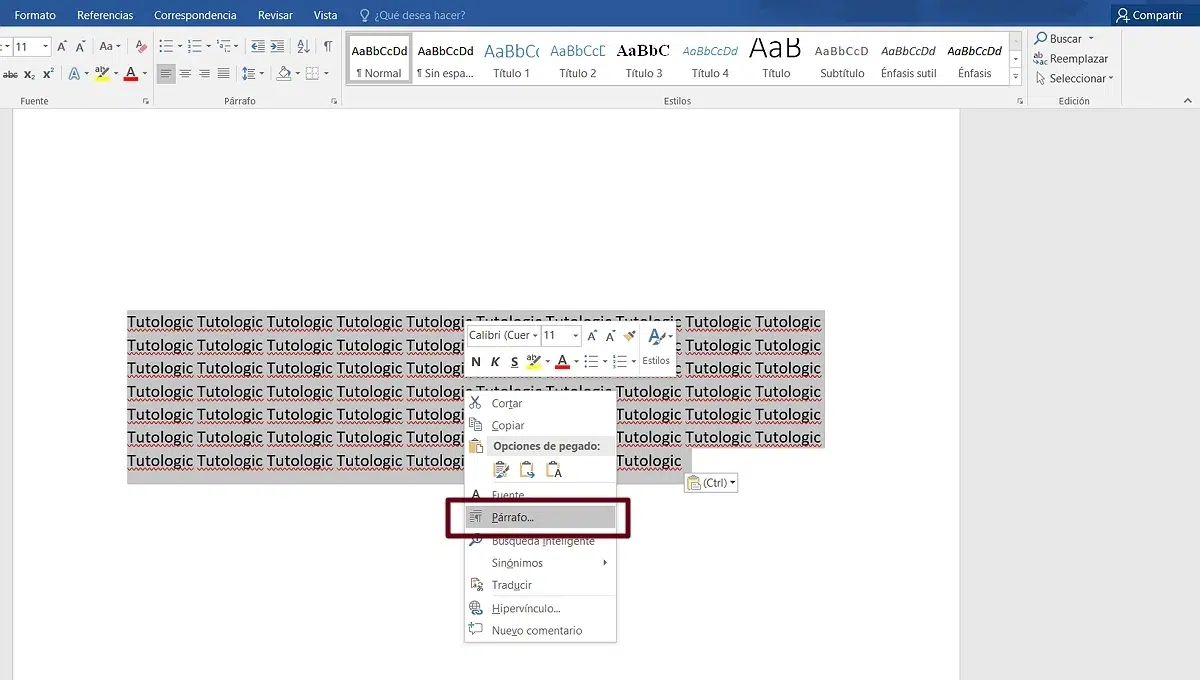Apply bold (N) in mini toolbar
Image resolution: width=1200 pixels, height=680 pixels.
(476, 361)
